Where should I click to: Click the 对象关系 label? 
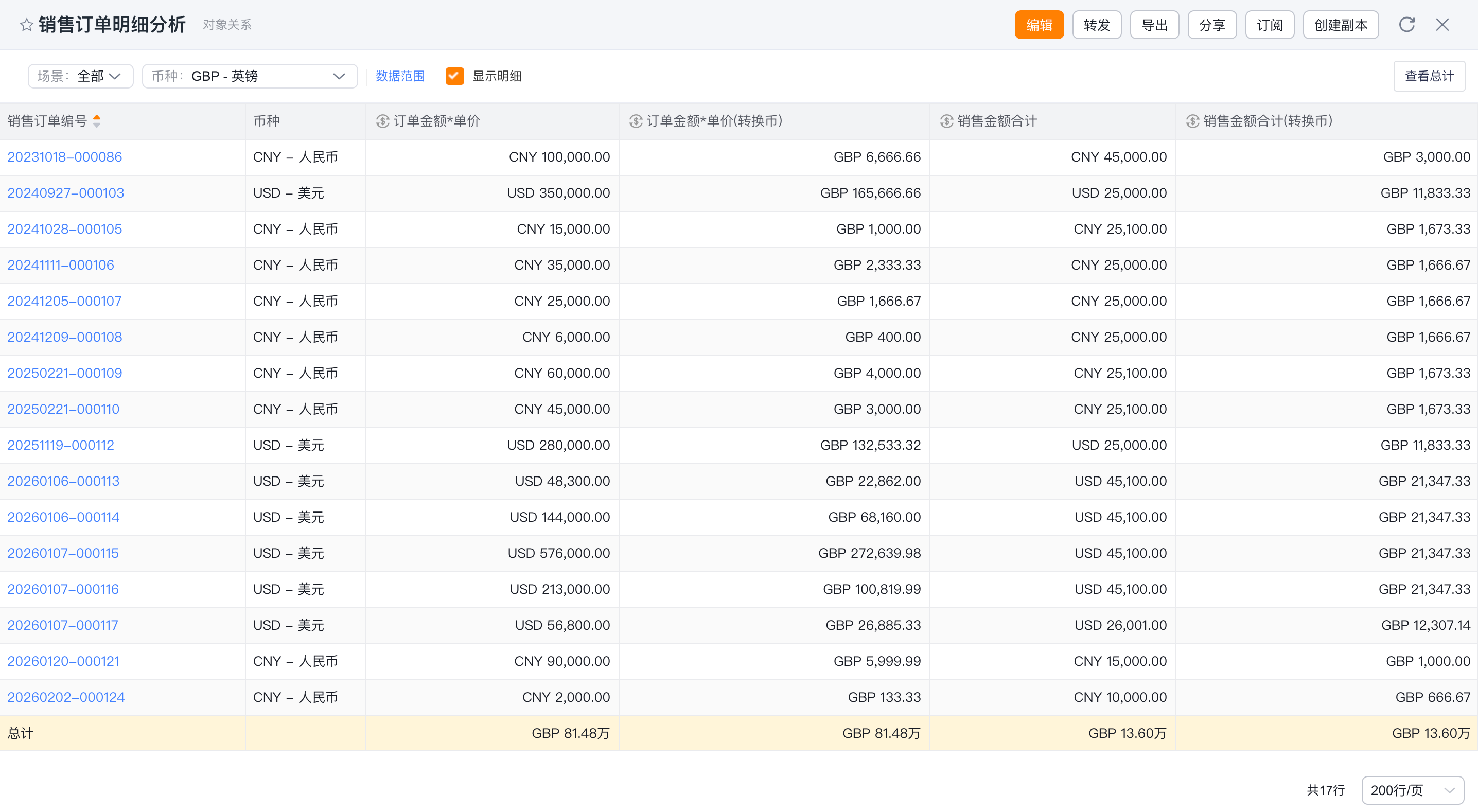coord(227,25)
